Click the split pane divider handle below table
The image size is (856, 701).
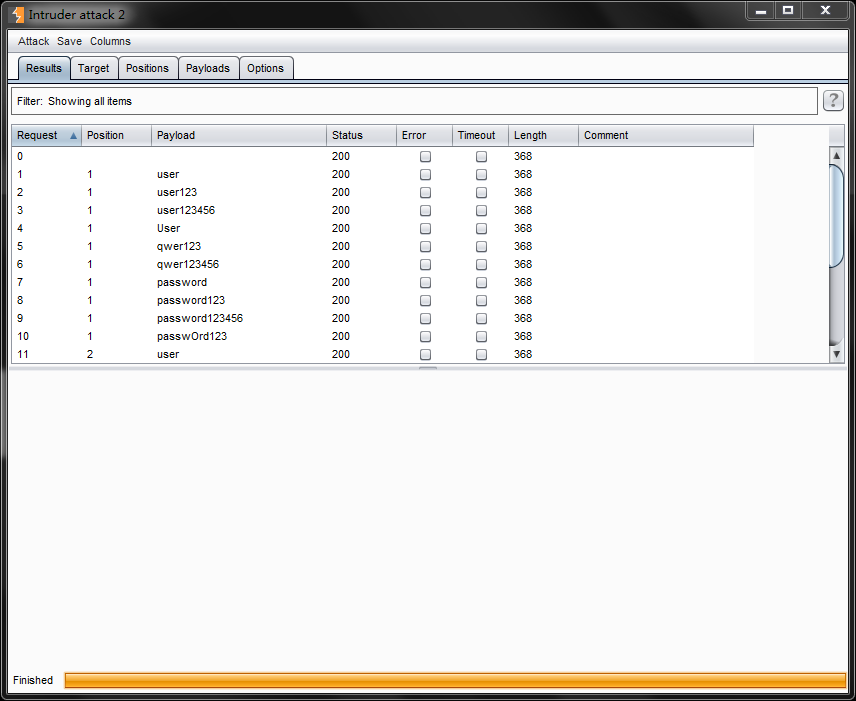(x=428, y=368)
